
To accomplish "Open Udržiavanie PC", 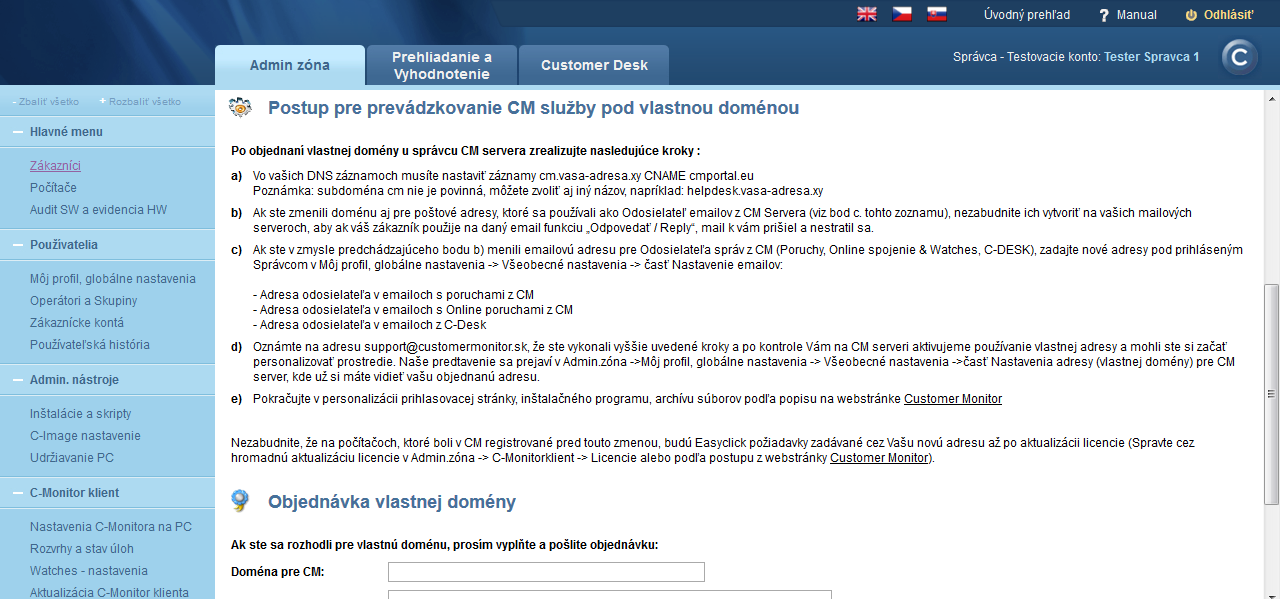I will pyautogui.click(x=72, y=458).
